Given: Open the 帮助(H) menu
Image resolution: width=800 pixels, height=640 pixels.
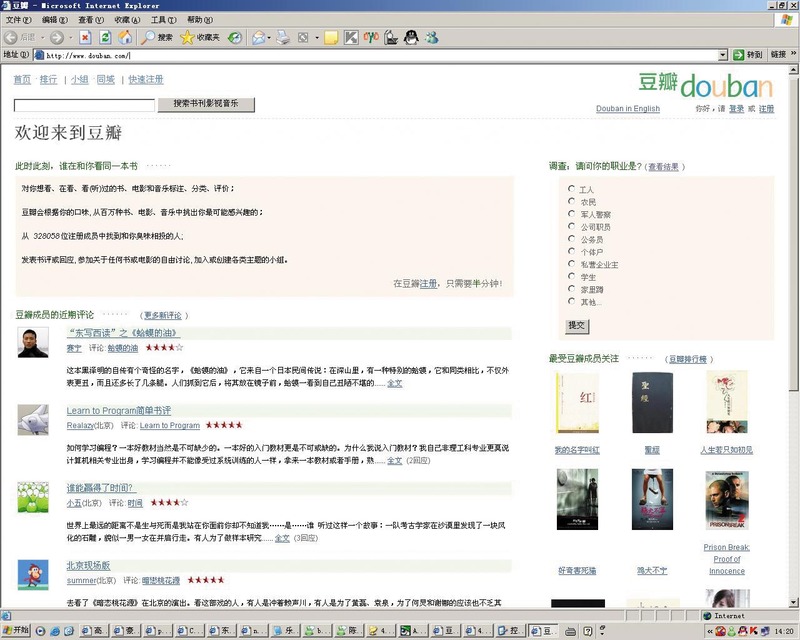Looking at the screenshot, I should coord(199,20).
